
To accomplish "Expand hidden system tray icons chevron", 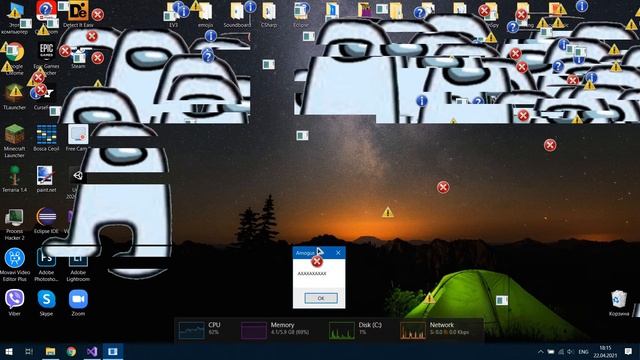I will click(x=541, y=351).
